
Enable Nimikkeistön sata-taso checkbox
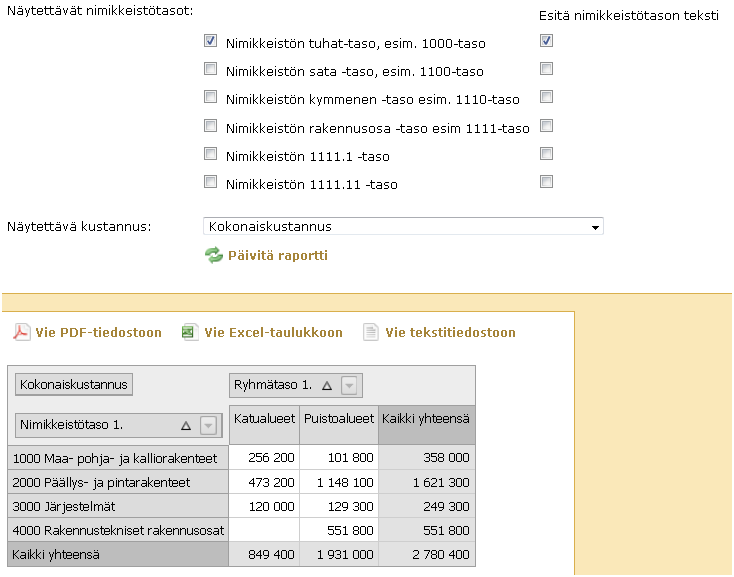(x=210, y=70)
